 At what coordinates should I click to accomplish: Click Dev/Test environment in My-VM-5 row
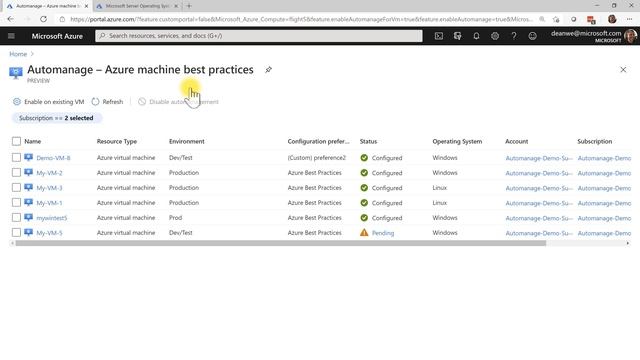pyautogui.click(x=180, y=233)
